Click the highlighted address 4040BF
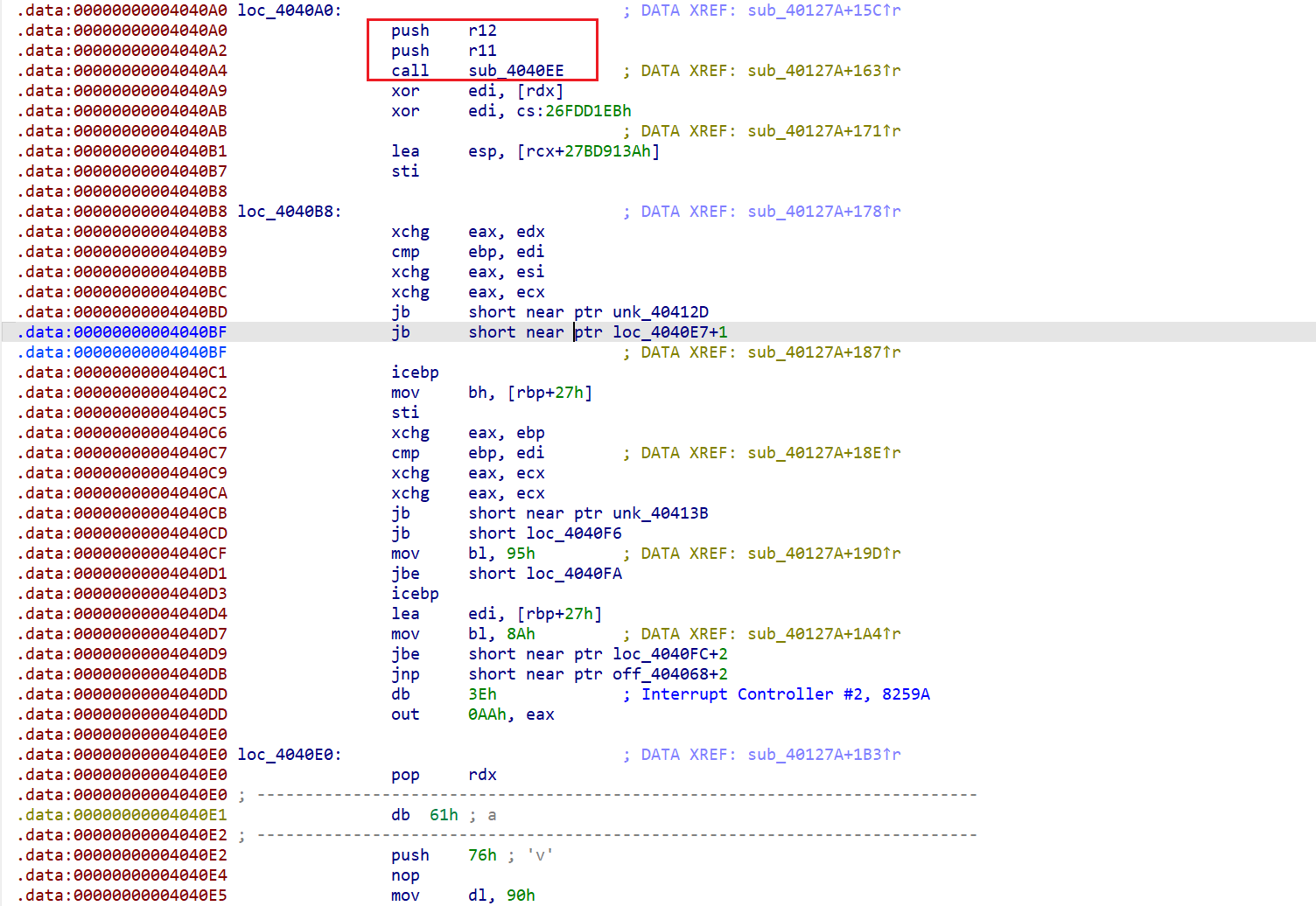 (x=122, y=331)
